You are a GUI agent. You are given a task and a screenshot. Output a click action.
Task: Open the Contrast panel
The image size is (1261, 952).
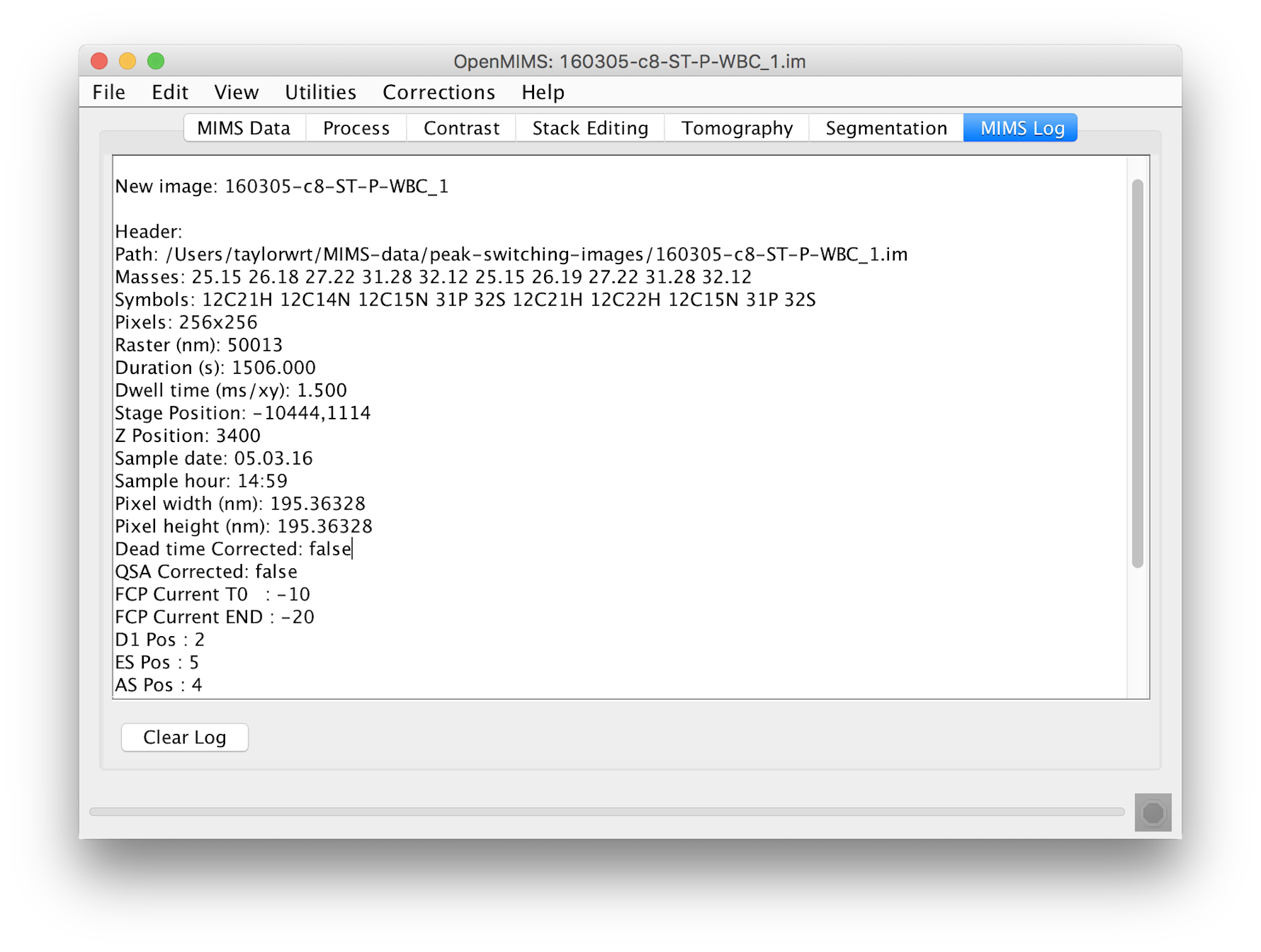(460, 127)
